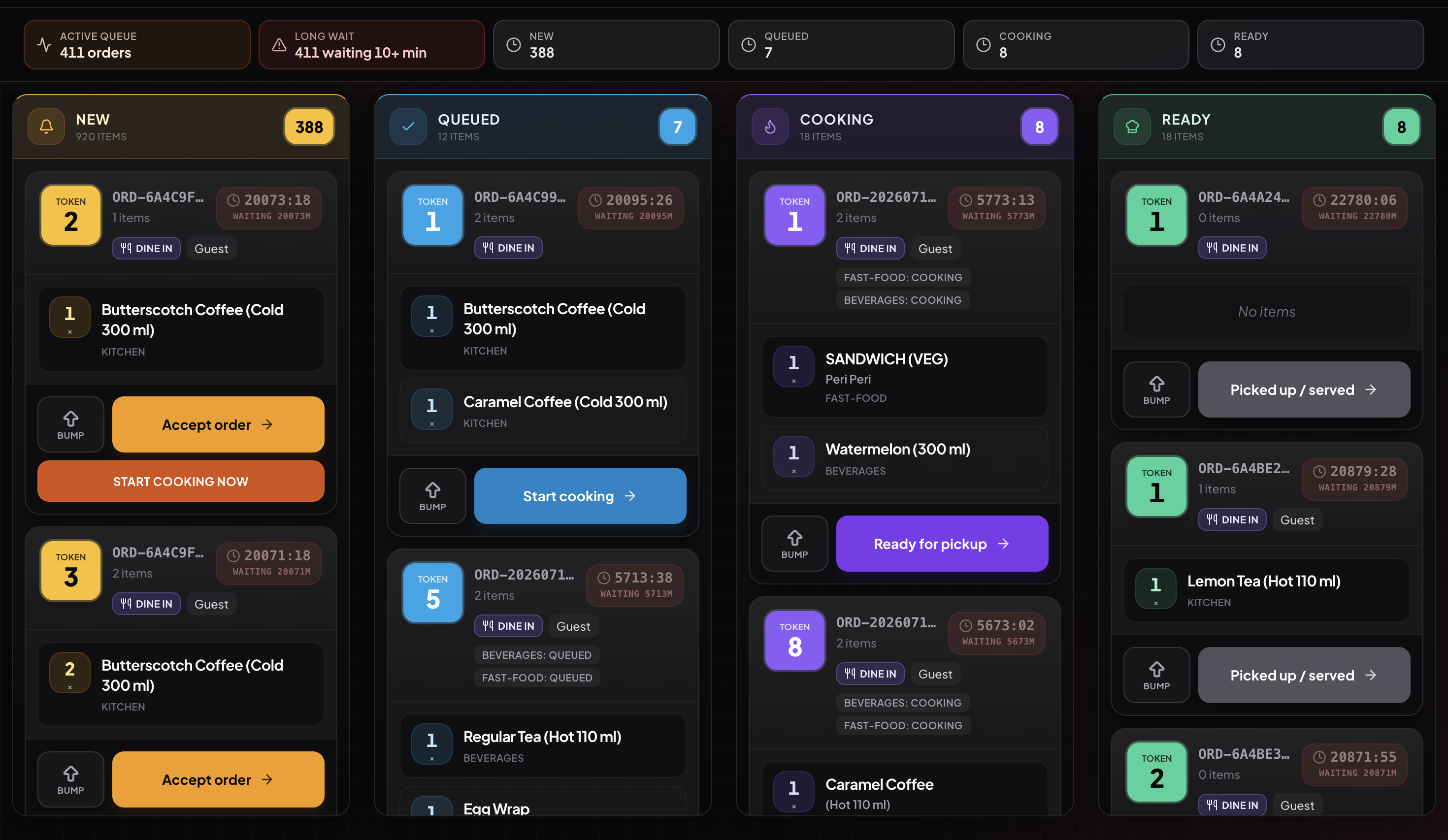
Task: Bump the QUEUED order with token 1
Action: point(432,496)
